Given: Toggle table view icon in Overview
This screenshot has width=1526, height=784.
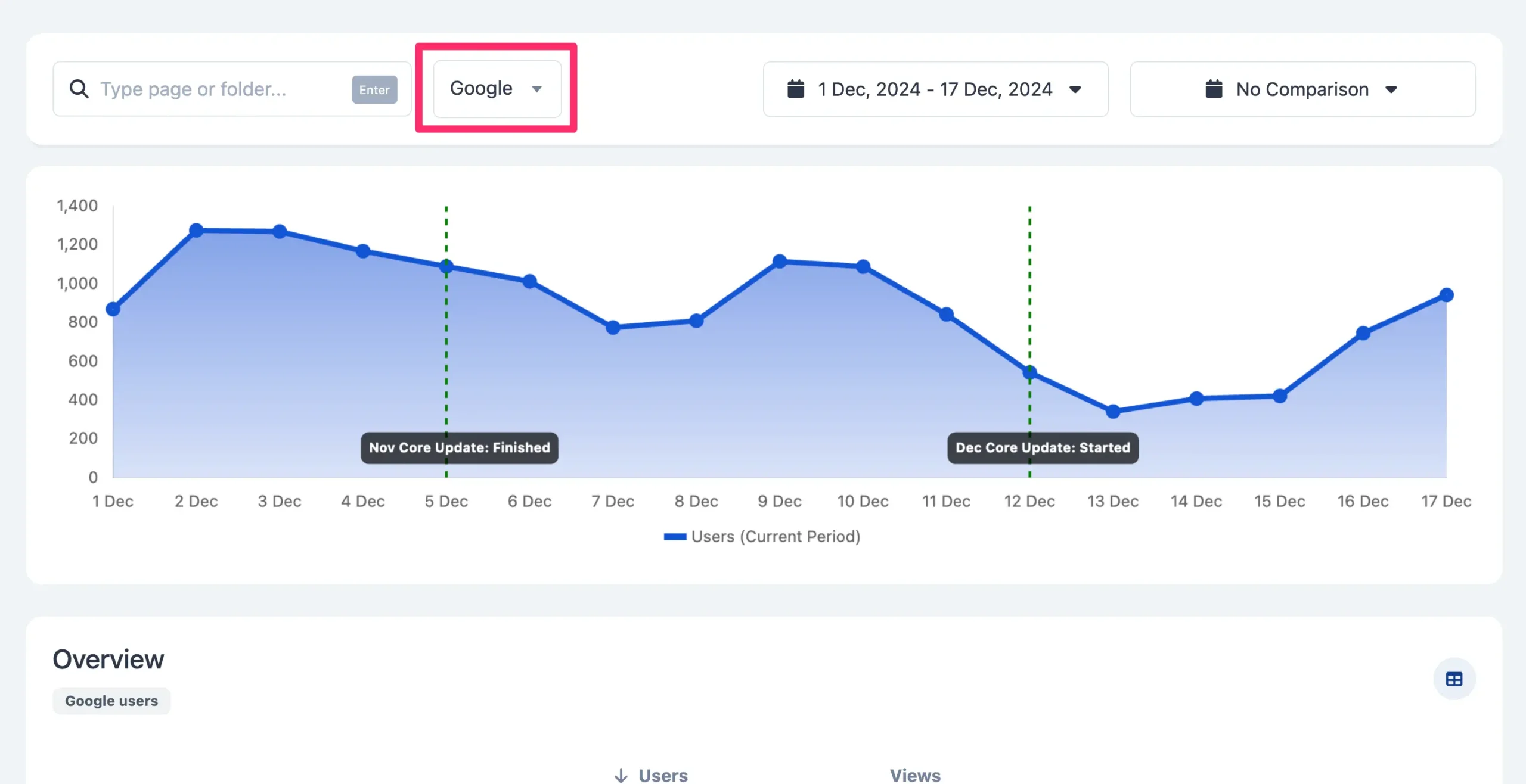Looking at the screenshot, I should pyautogui.click(x=1454, y=679).
